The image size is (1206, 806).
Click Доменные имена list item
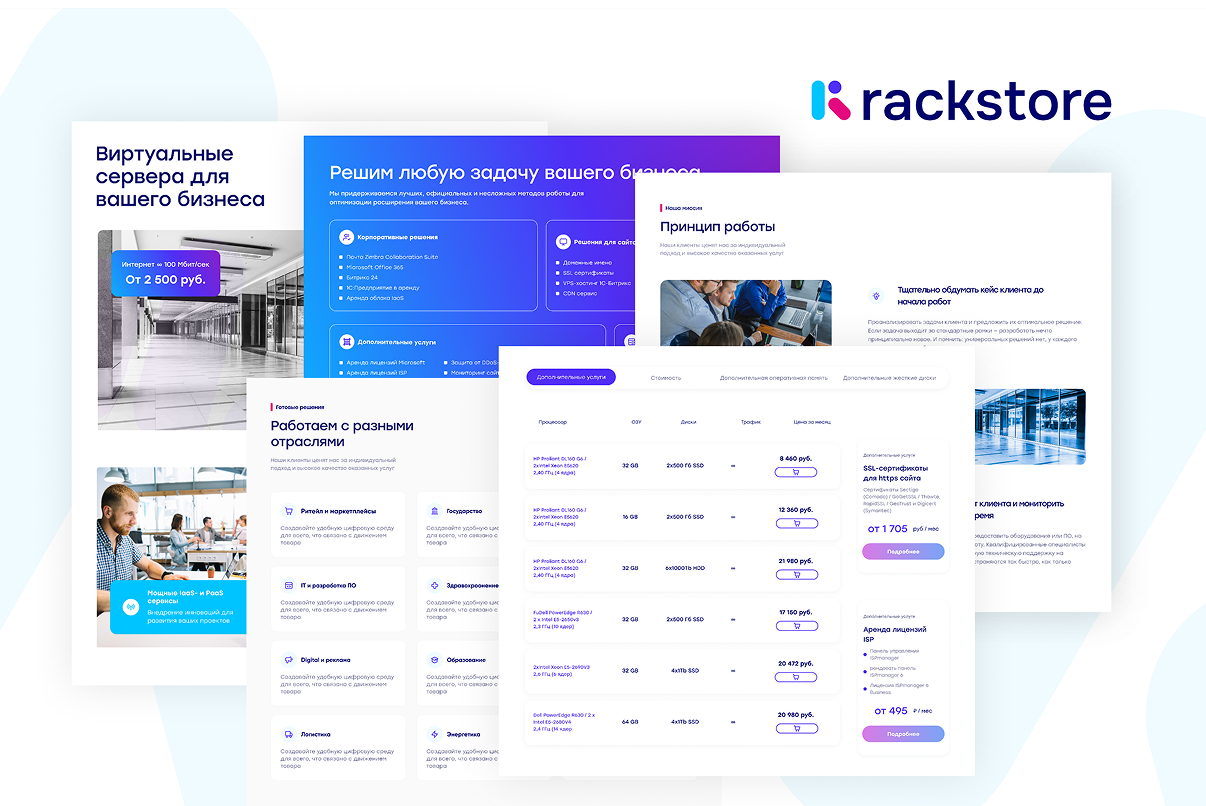tap(587, 263)
